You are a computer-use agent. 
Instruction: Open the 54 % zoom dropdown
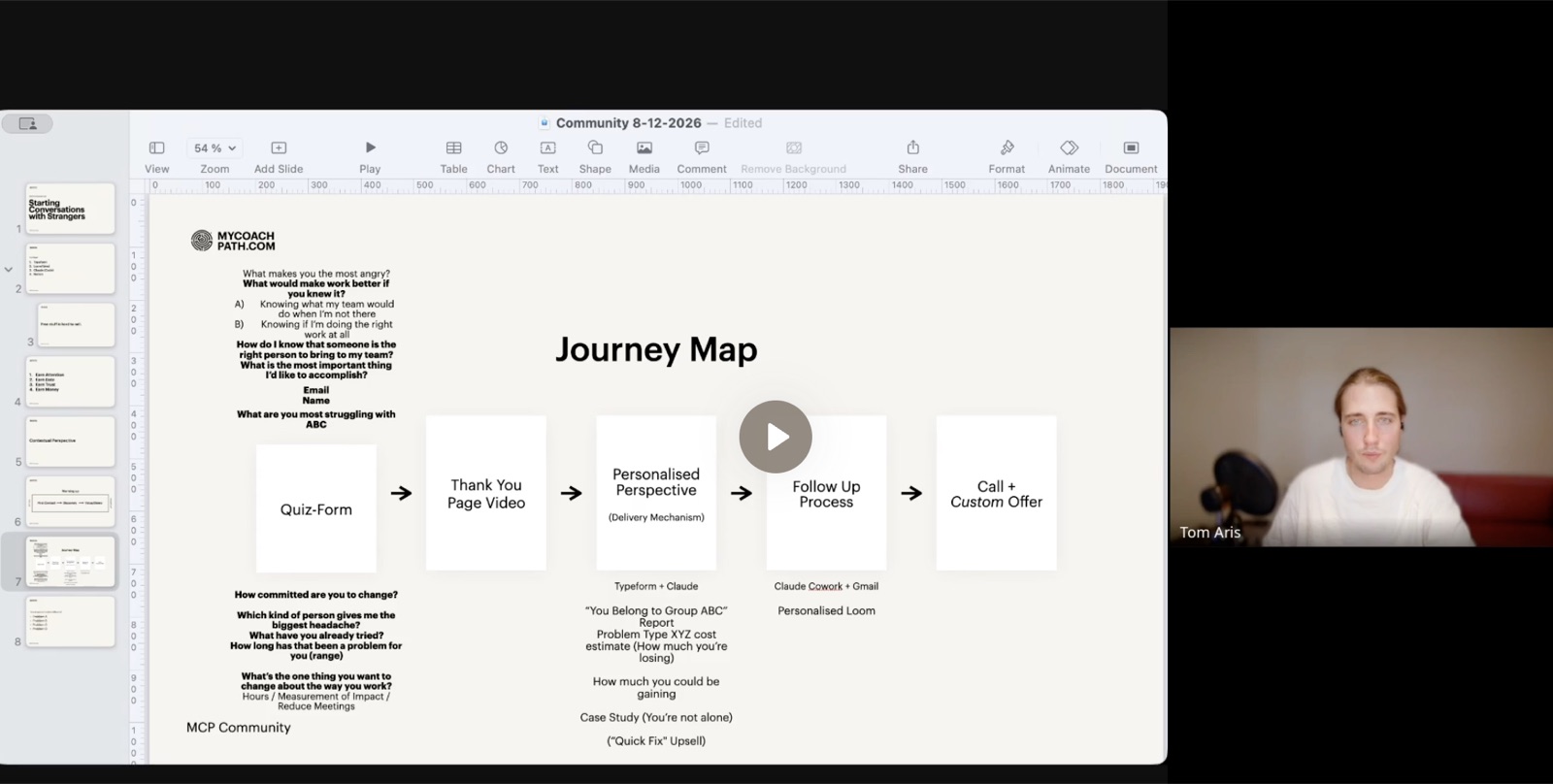(215, 148)
